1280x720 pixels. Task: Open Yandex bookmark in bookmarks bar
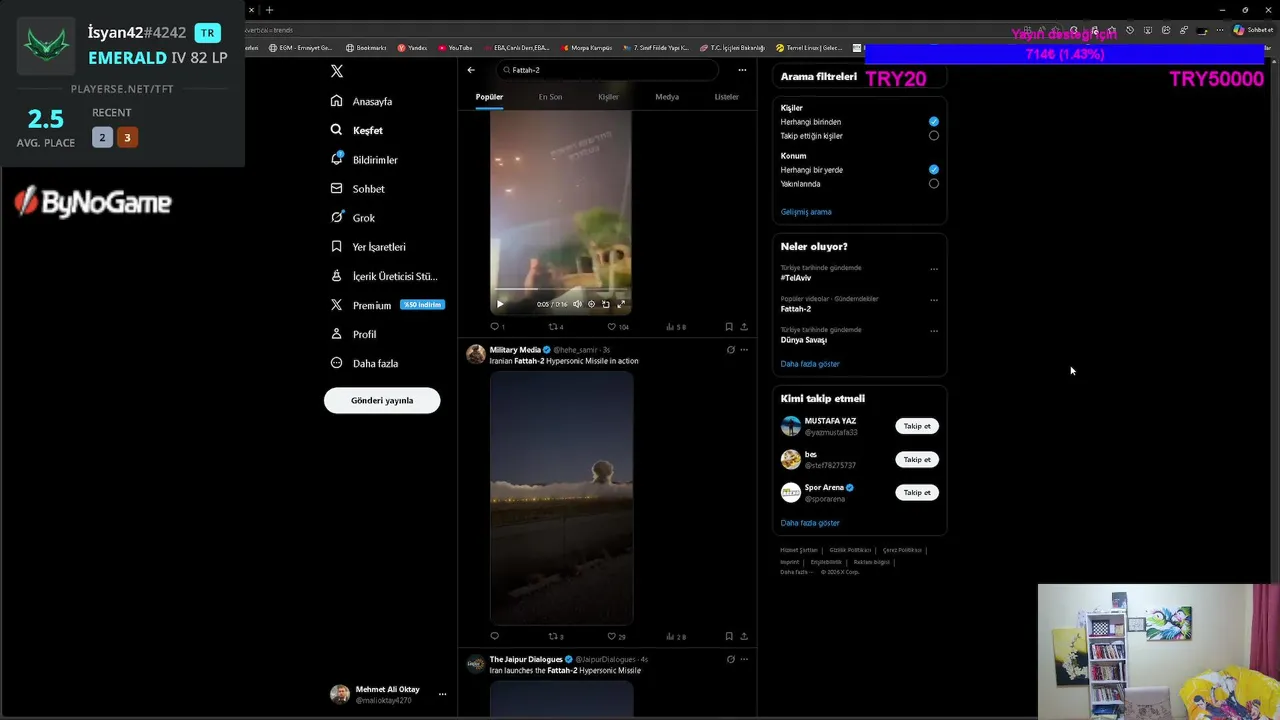point(413,47)
